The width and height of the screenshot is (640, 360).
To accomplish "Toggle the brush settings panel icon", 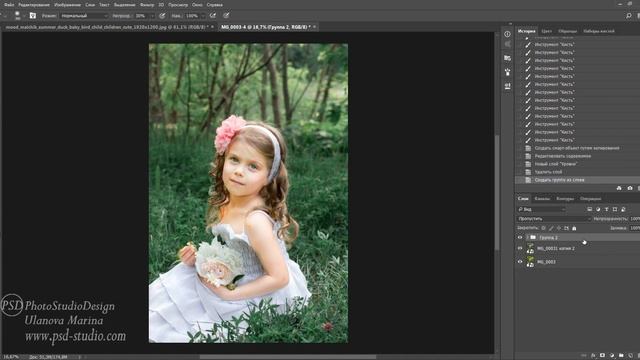I will [x=33, y=16].
